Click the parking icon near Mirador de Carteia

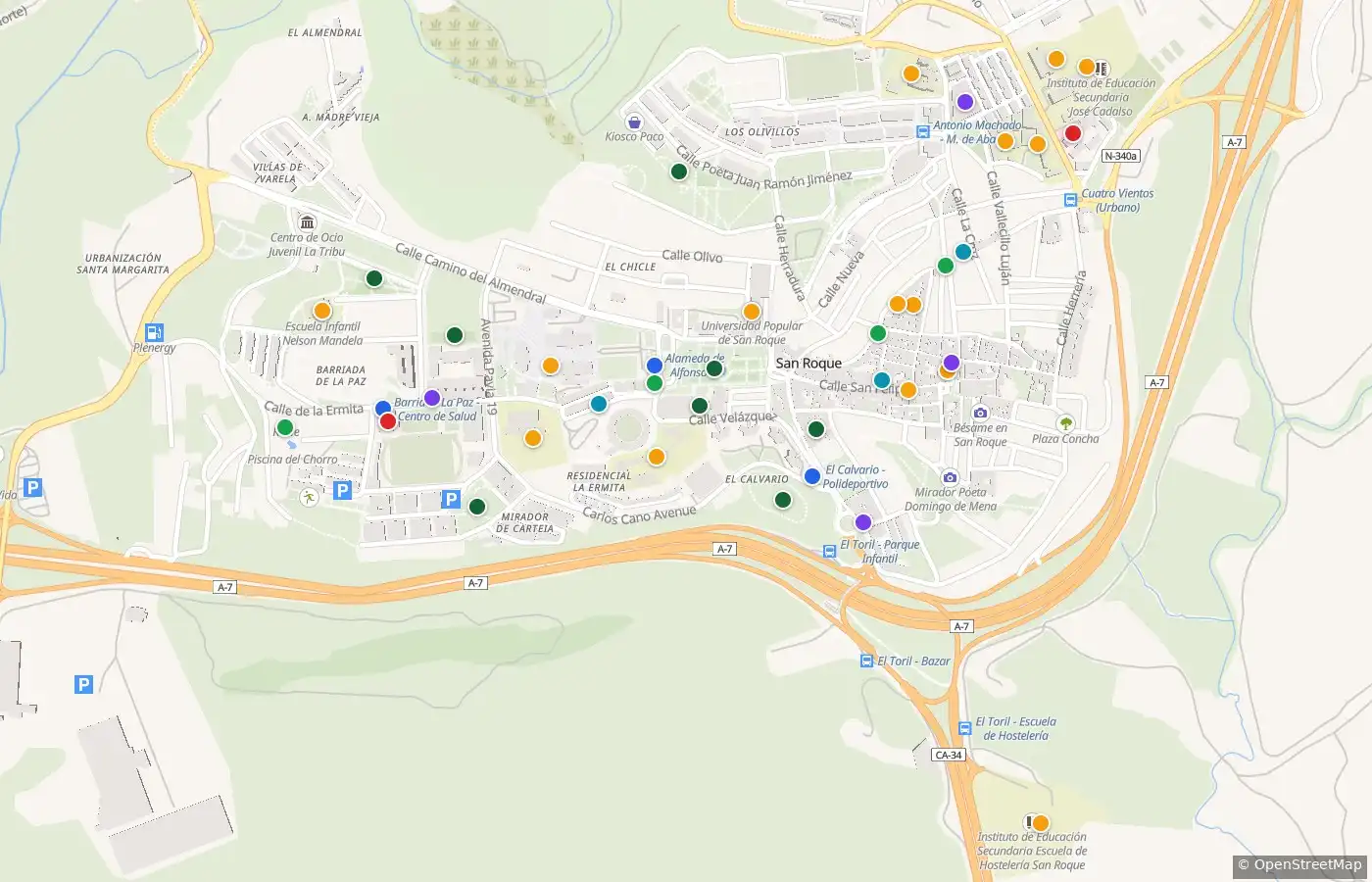coord(451,500)
